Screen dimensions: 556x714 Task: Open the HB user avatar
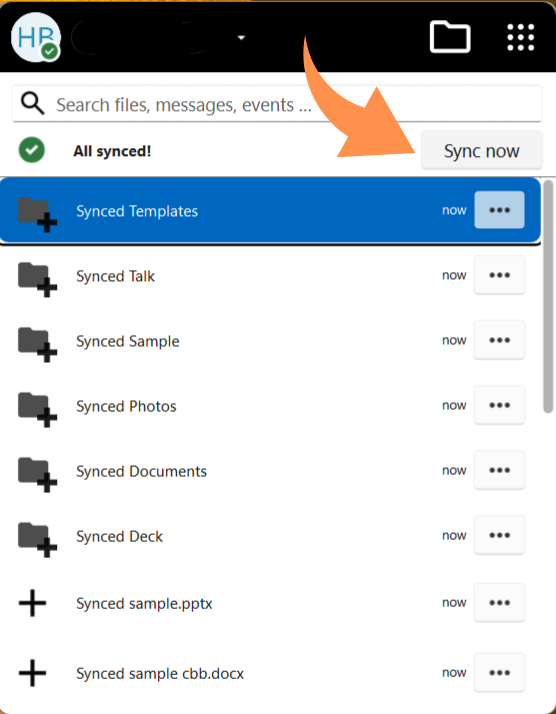click(36, 37)
